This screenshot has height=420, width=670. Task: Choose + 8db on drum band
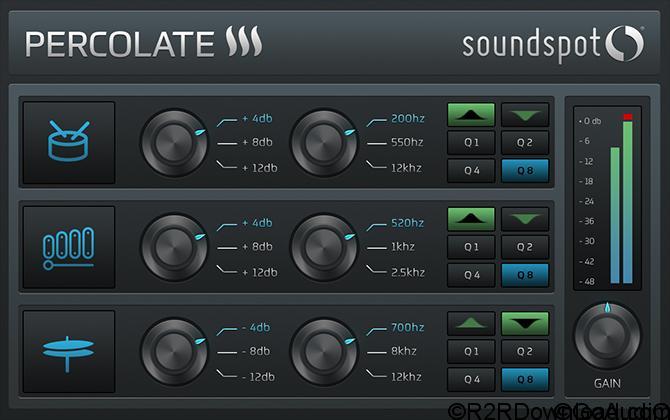point(257,142)
